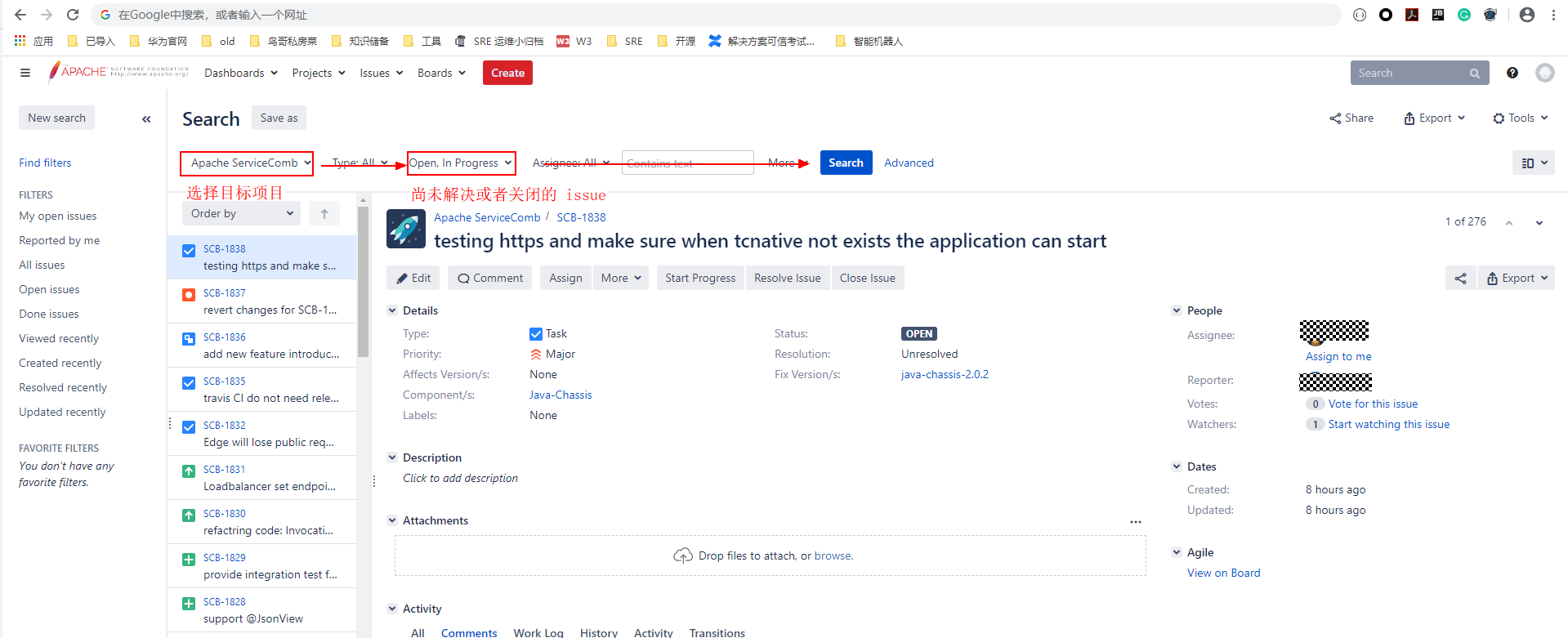Collapse the Activity section
1568x638 pixels.
(x=392, y=609)
